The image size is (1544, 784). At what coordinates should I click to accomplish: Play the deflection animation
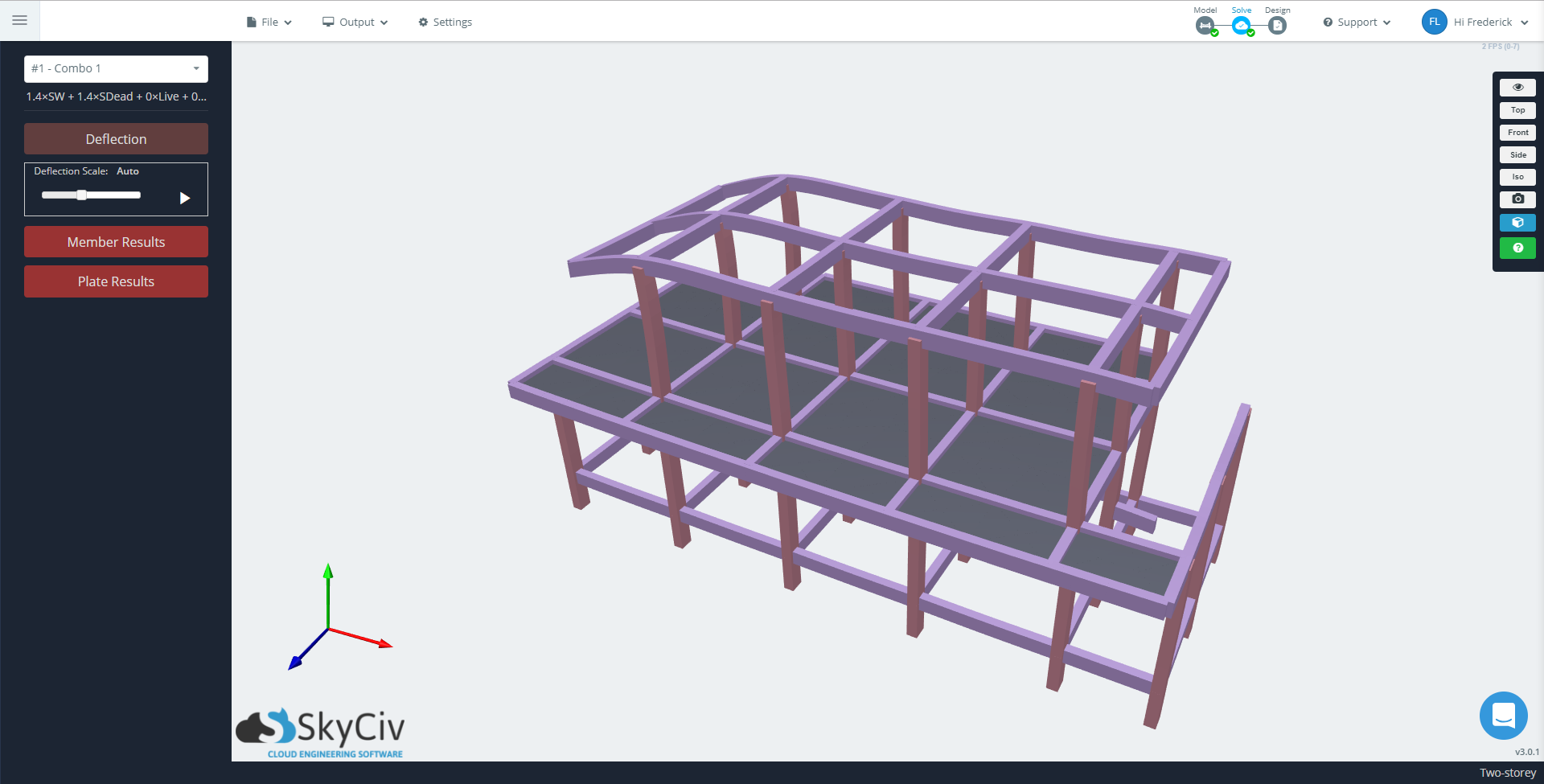(185, 198)
